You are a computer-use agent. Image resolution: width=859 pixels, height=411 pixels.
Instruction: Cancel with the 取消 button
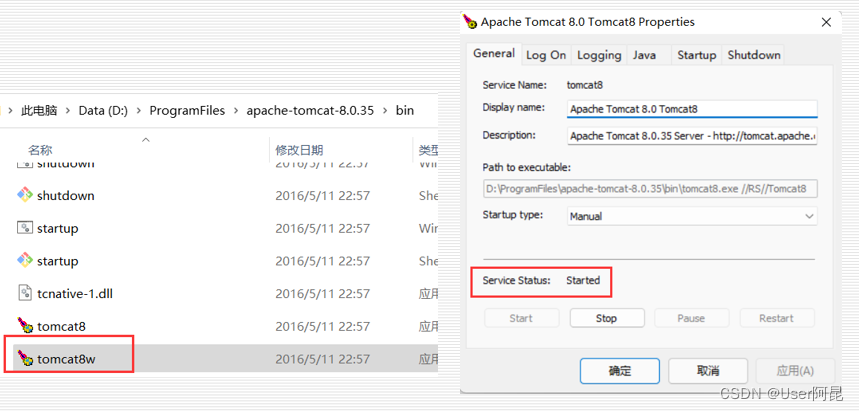708,371
